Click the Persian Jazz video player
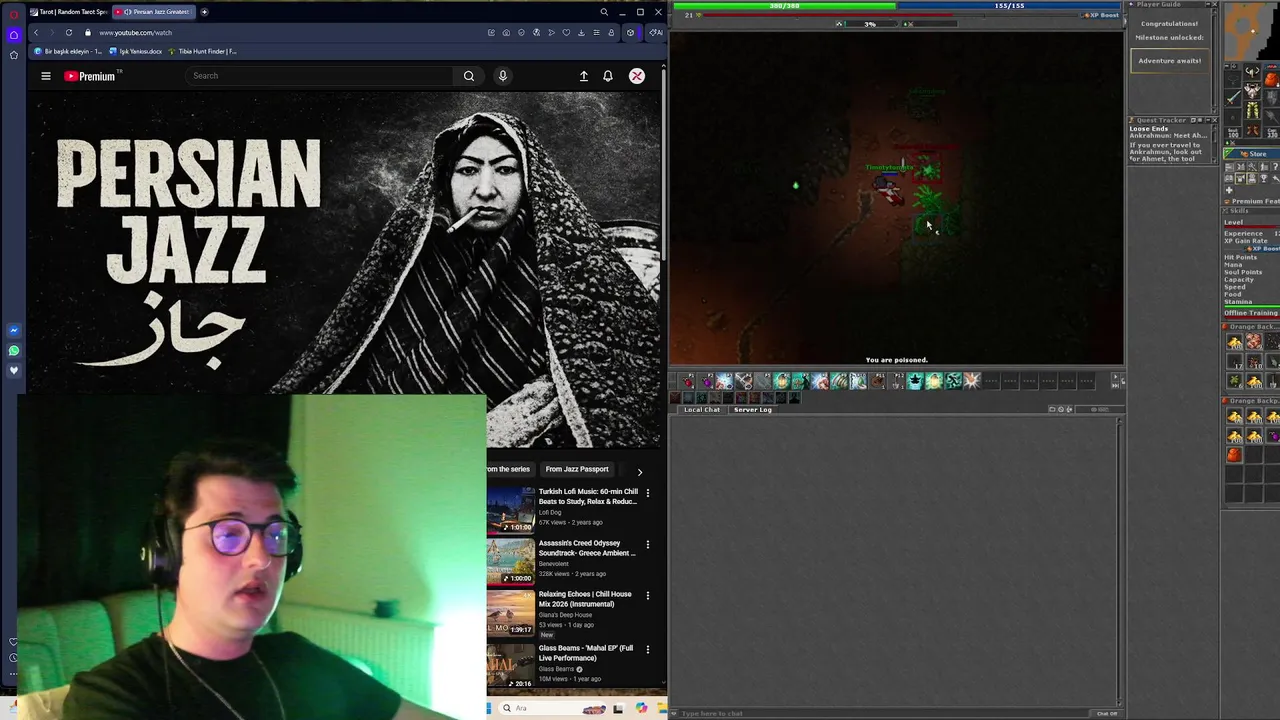Viewport: 1280px width, 720px height. [346, 270]
